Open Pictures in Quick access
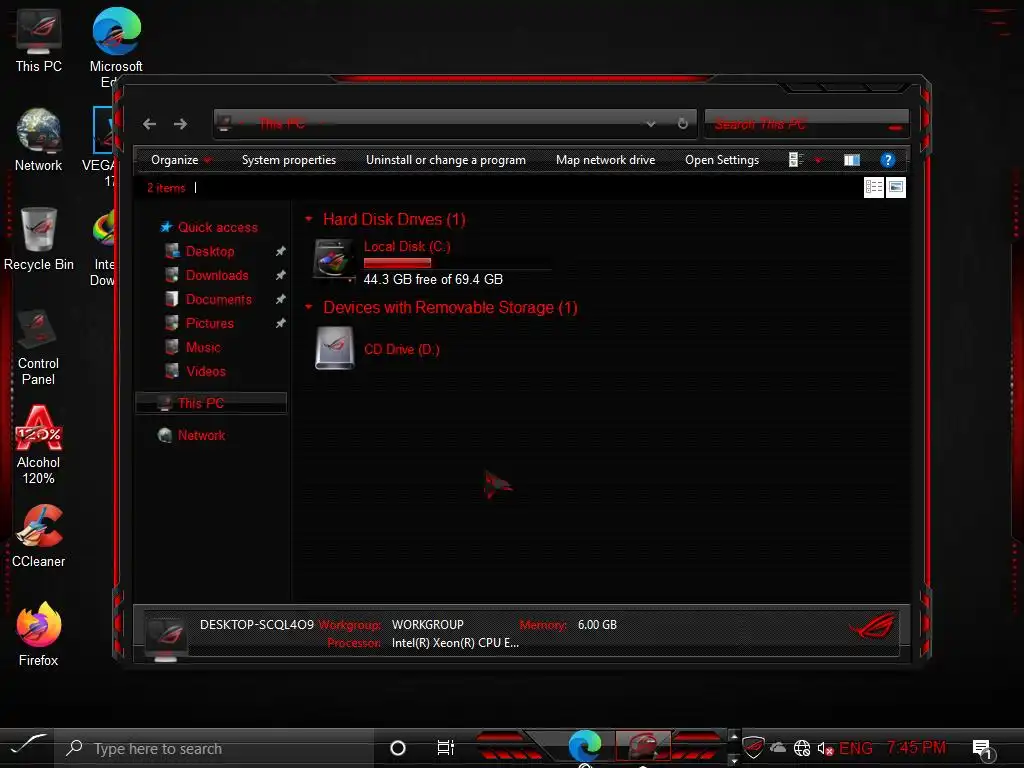Screen dimensions: 1024x768 click(x=210, y=323)
